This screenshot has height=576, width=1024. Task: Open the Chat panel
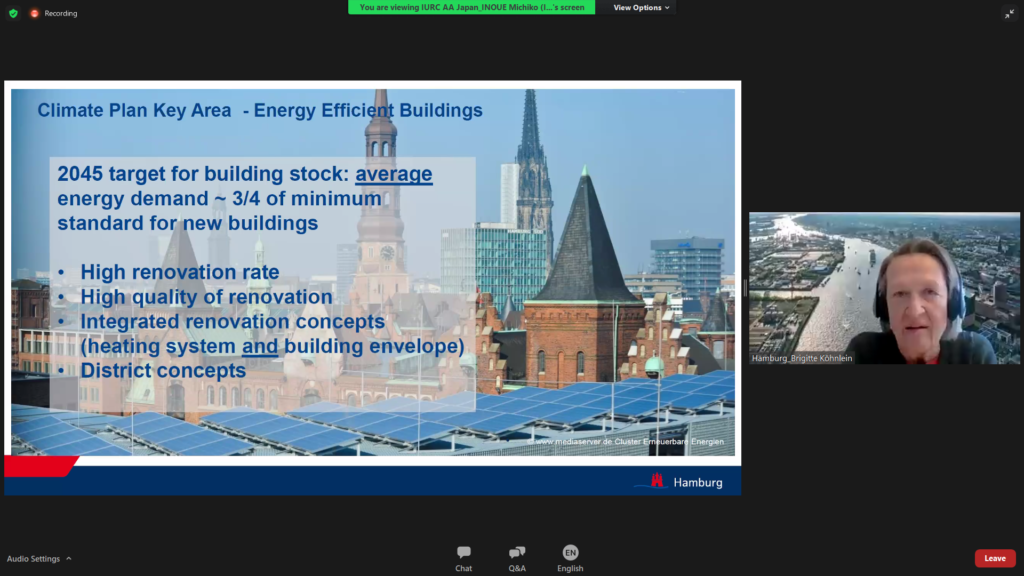tap(463, 558)
